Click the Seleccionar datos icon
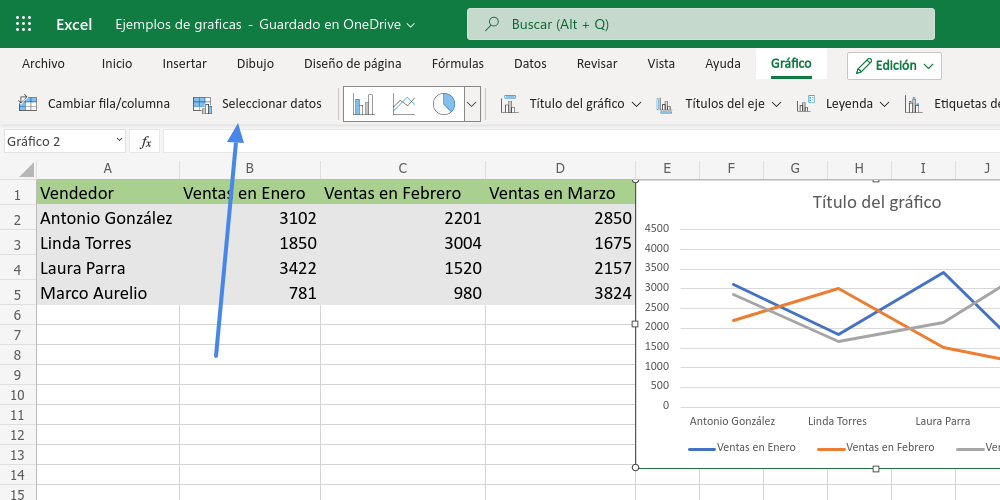This screenshot has width=1000, height=500. click(203, 103)
